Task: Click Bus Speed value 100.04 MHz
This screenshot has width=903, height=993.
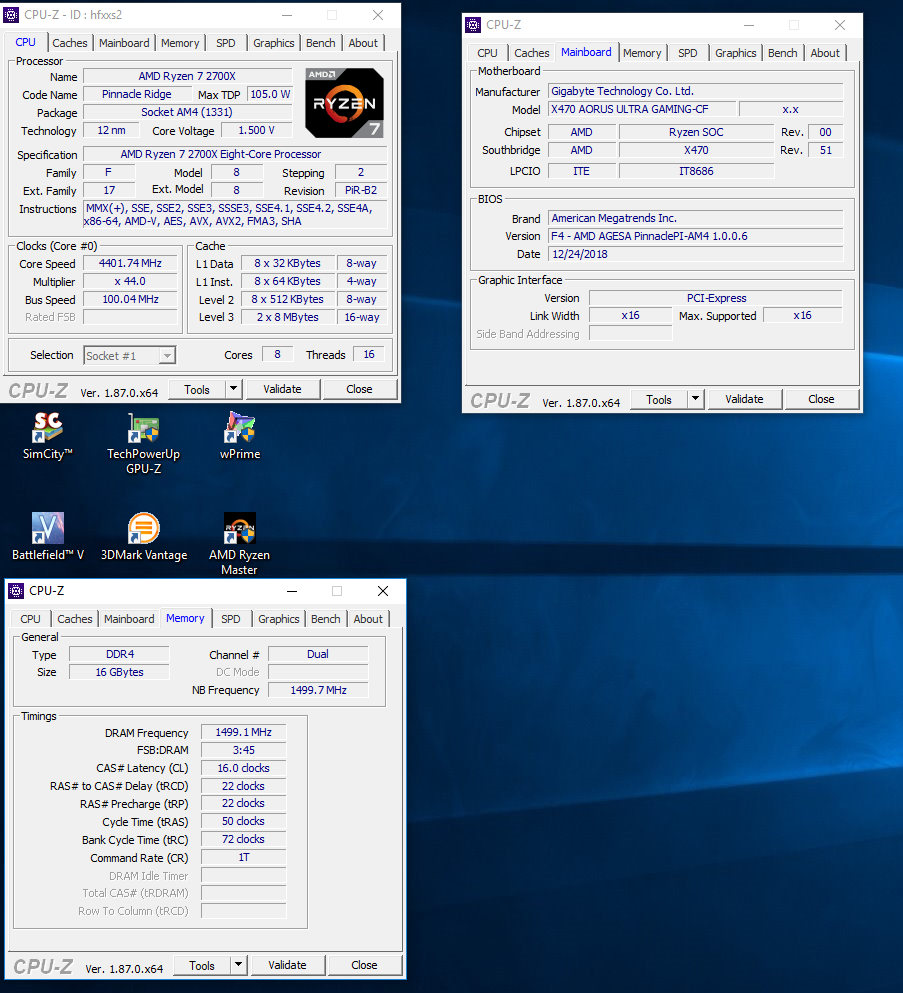Action: click(x=130, y=299)
